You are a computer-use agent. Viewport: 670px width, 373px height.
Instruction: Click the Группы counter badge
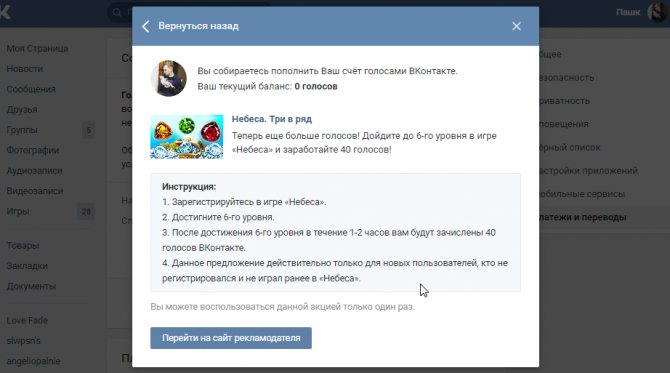88,130
